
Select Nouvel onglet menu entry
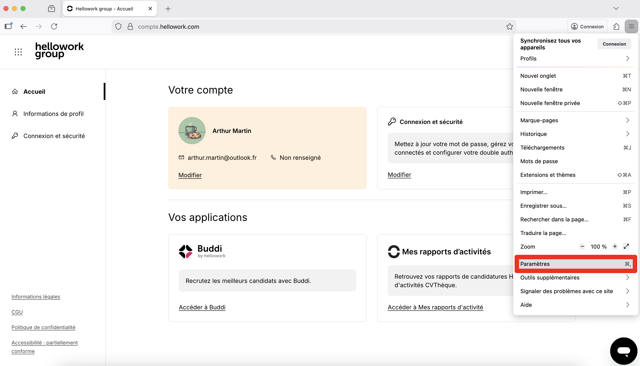pyautogui.click(x=575, y=76)
